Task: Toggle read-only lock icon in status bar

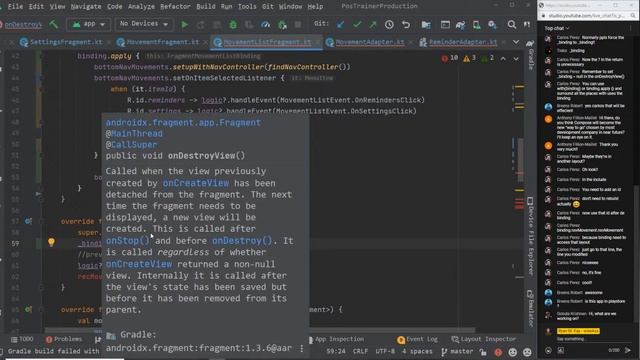Action: point(483,351)
